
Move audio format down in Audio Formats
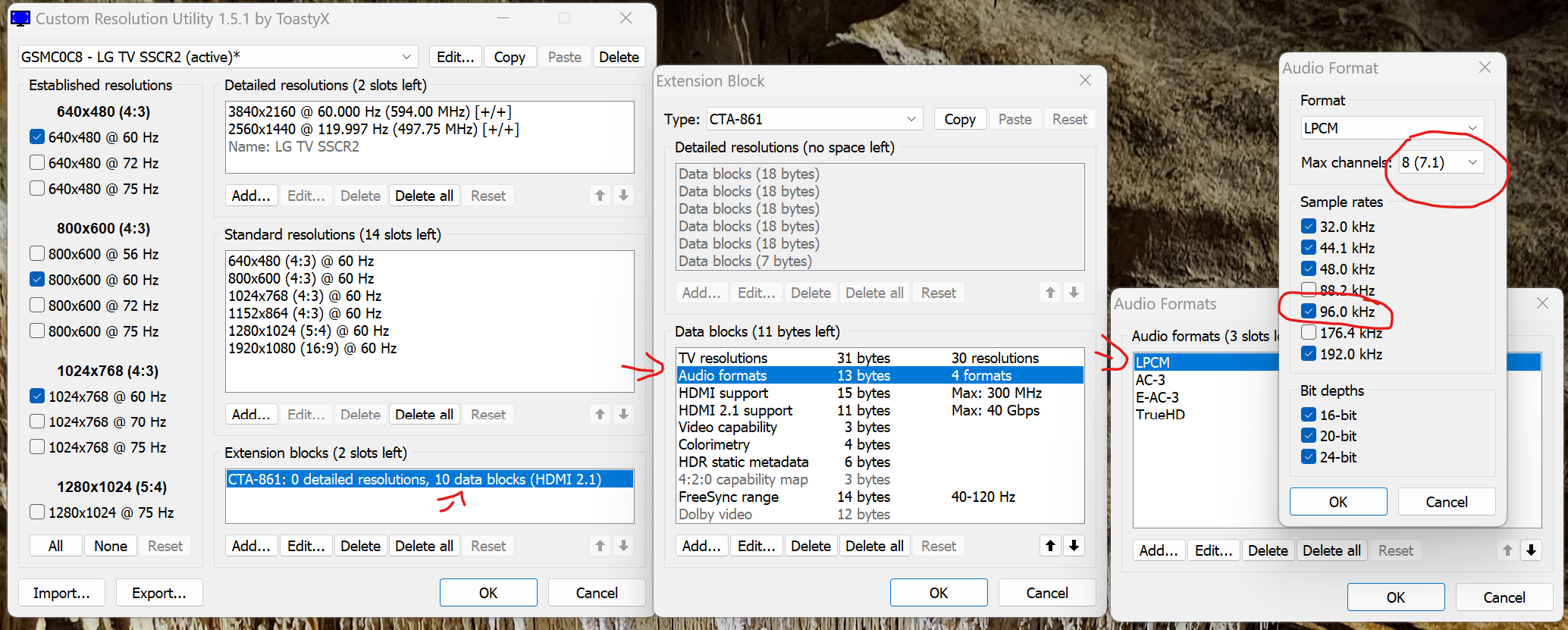click(x=1531, y=550)
